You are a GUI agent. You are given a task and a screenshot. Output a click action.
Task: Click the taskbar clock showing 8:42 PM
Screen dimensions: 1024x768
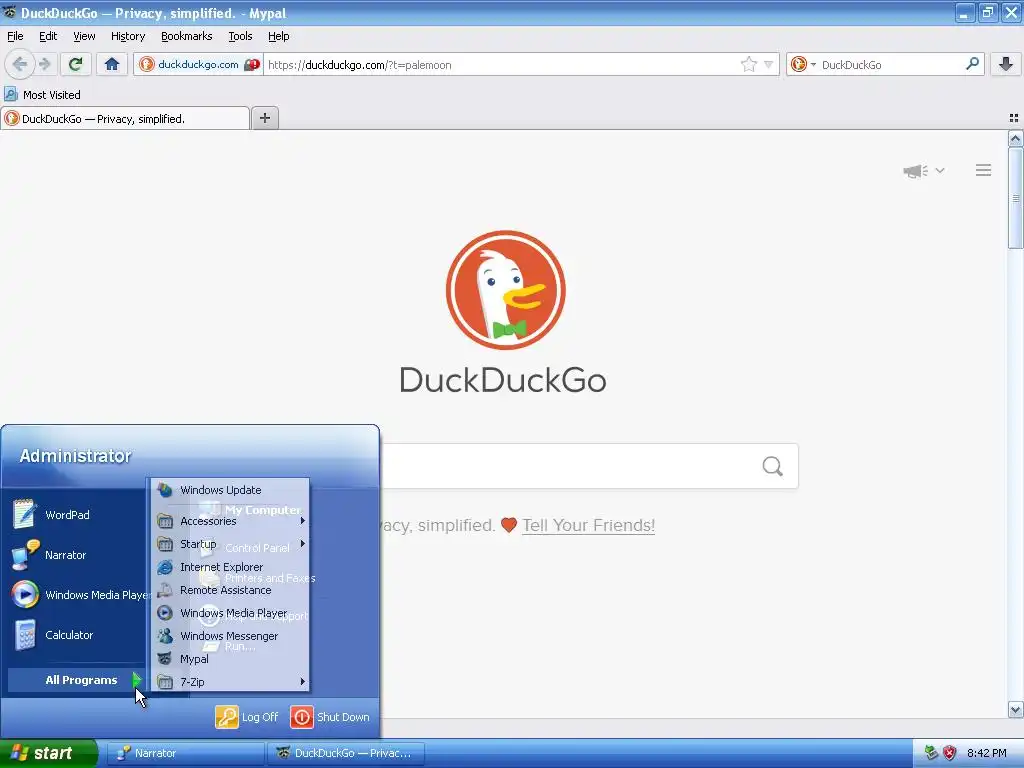(x=986, y=753)
